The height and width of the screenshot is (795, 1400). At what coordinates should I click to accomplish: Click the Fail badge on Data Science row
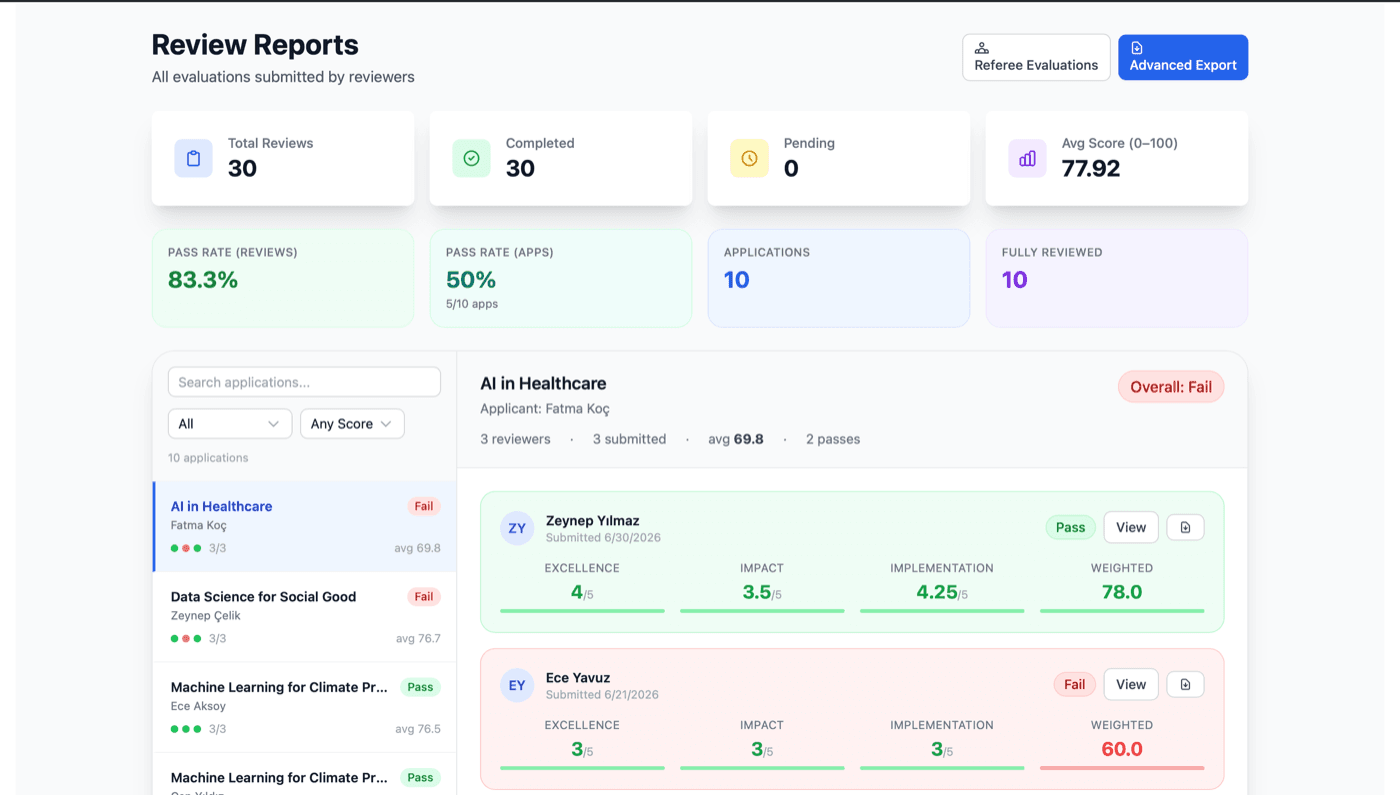click(x=424, y=596)
